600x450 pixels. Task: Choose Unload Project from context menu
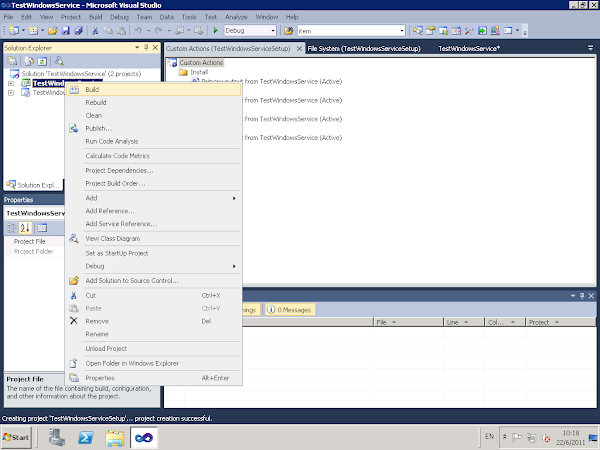click(x=154, y=349)
